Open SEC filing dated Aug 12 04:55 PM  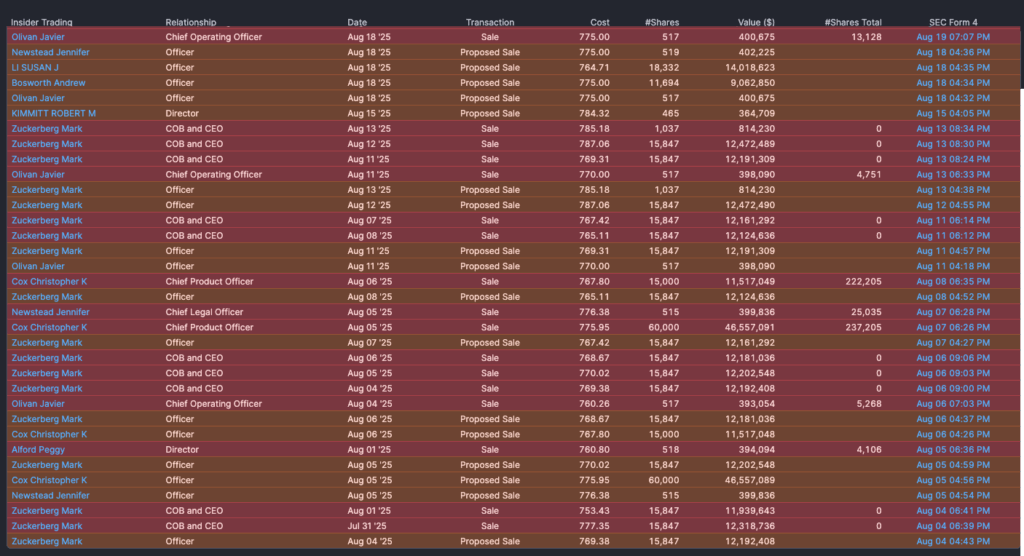point(953,205)
